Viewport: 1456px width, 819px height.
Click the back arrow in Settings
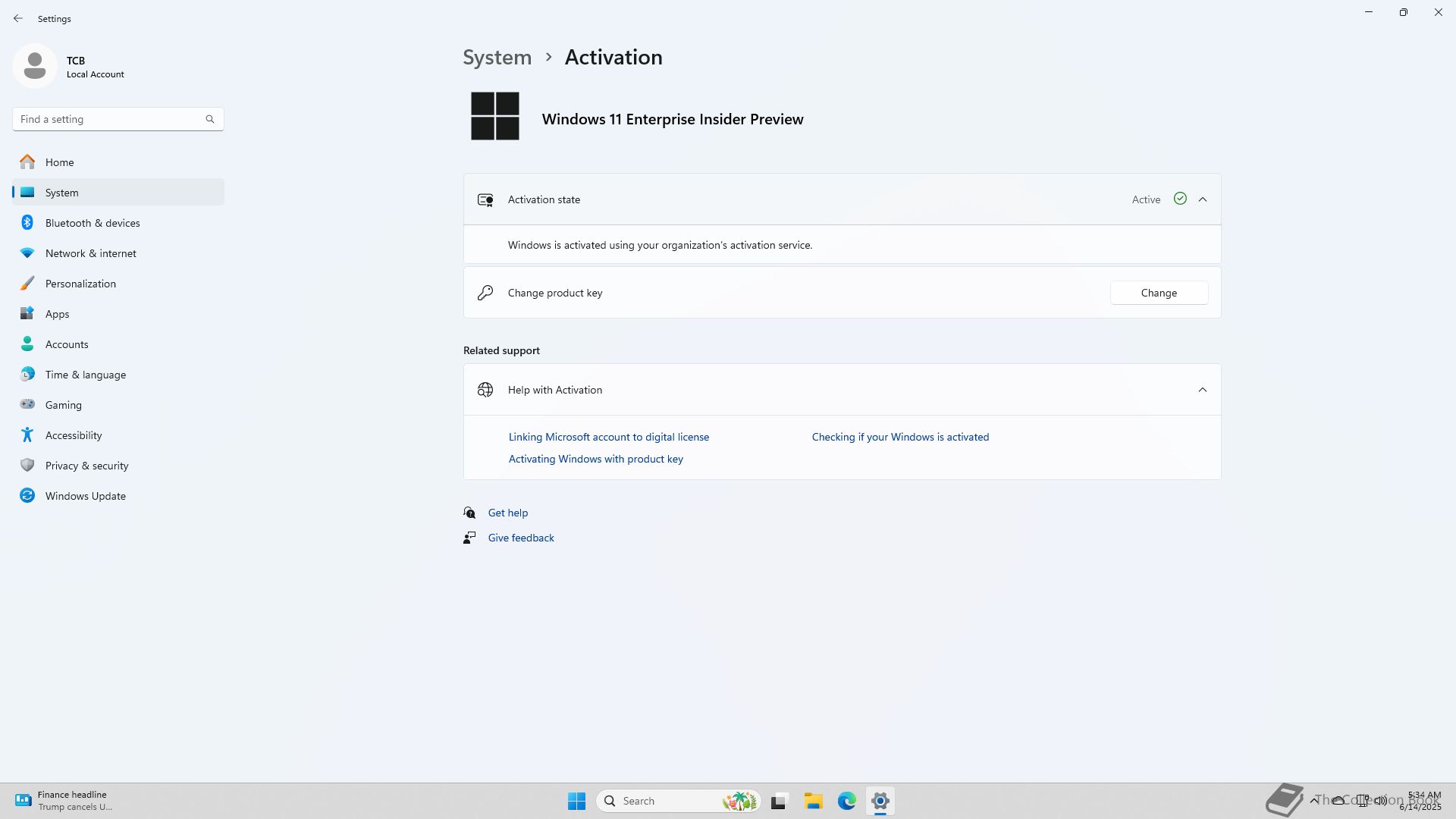click(x=18, y=18)
